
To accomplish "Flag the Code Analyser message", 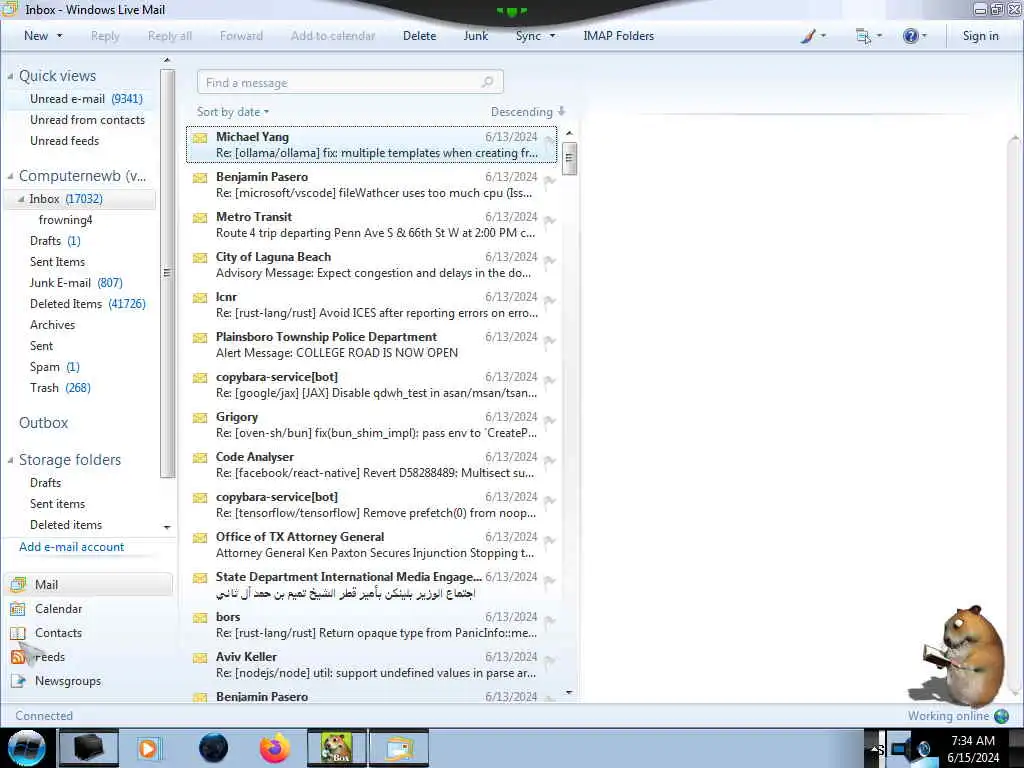I will pos(550,461).
